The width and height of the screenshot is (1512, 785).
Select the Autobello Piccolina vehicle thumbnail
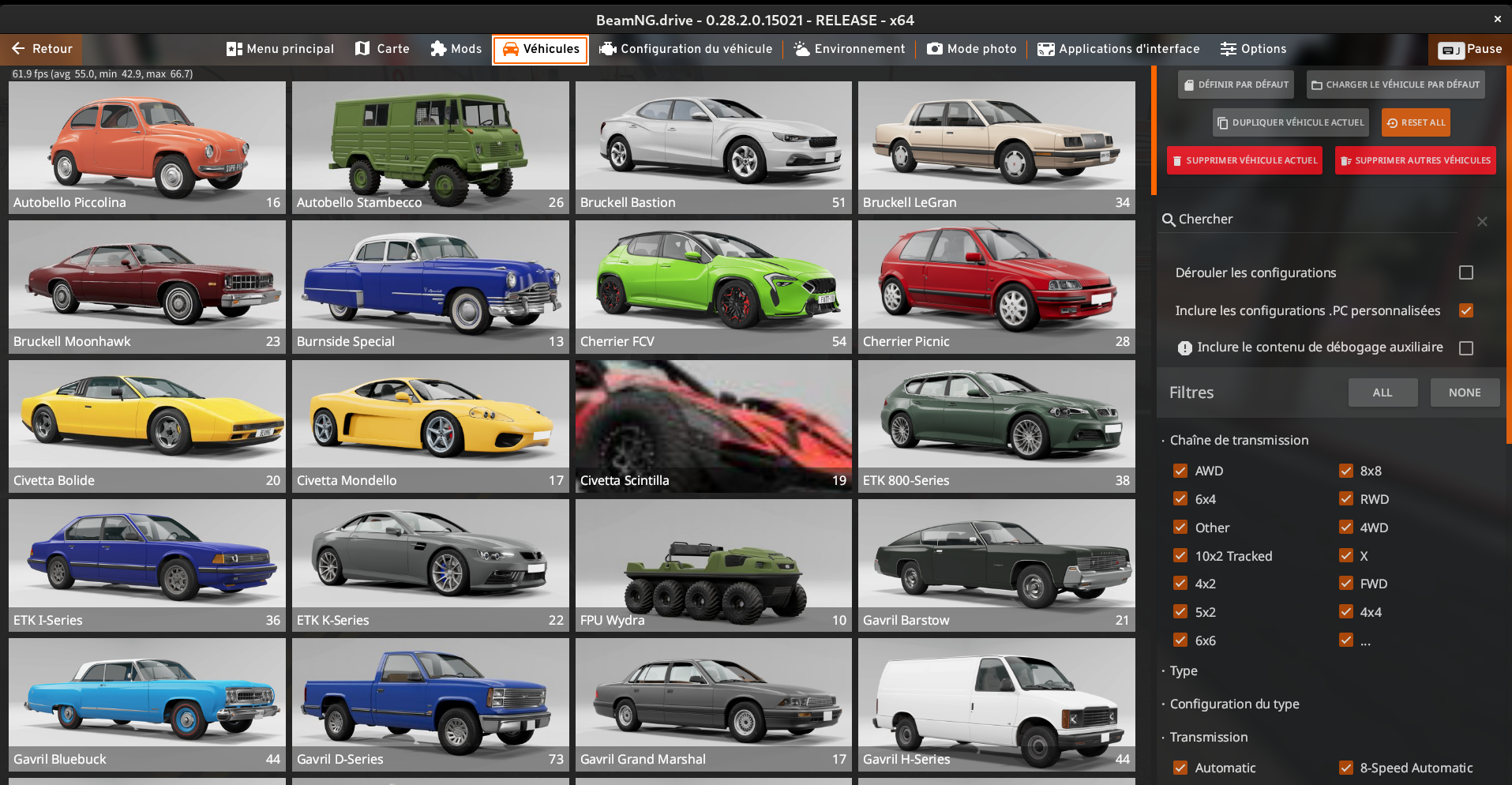148,148
